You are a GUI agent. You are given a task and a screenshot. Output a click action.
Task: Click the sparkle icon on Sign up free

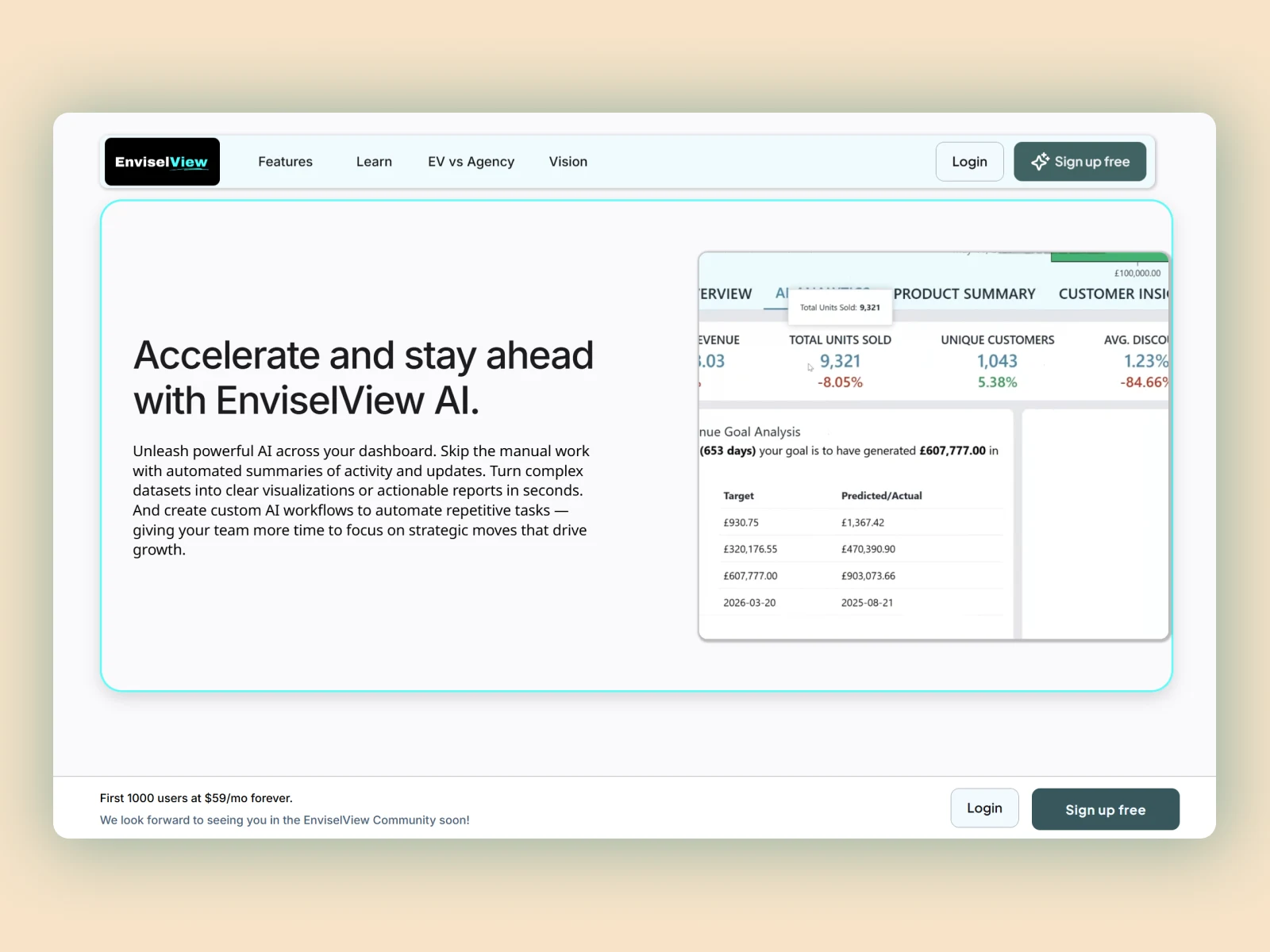coord(1040,162)
